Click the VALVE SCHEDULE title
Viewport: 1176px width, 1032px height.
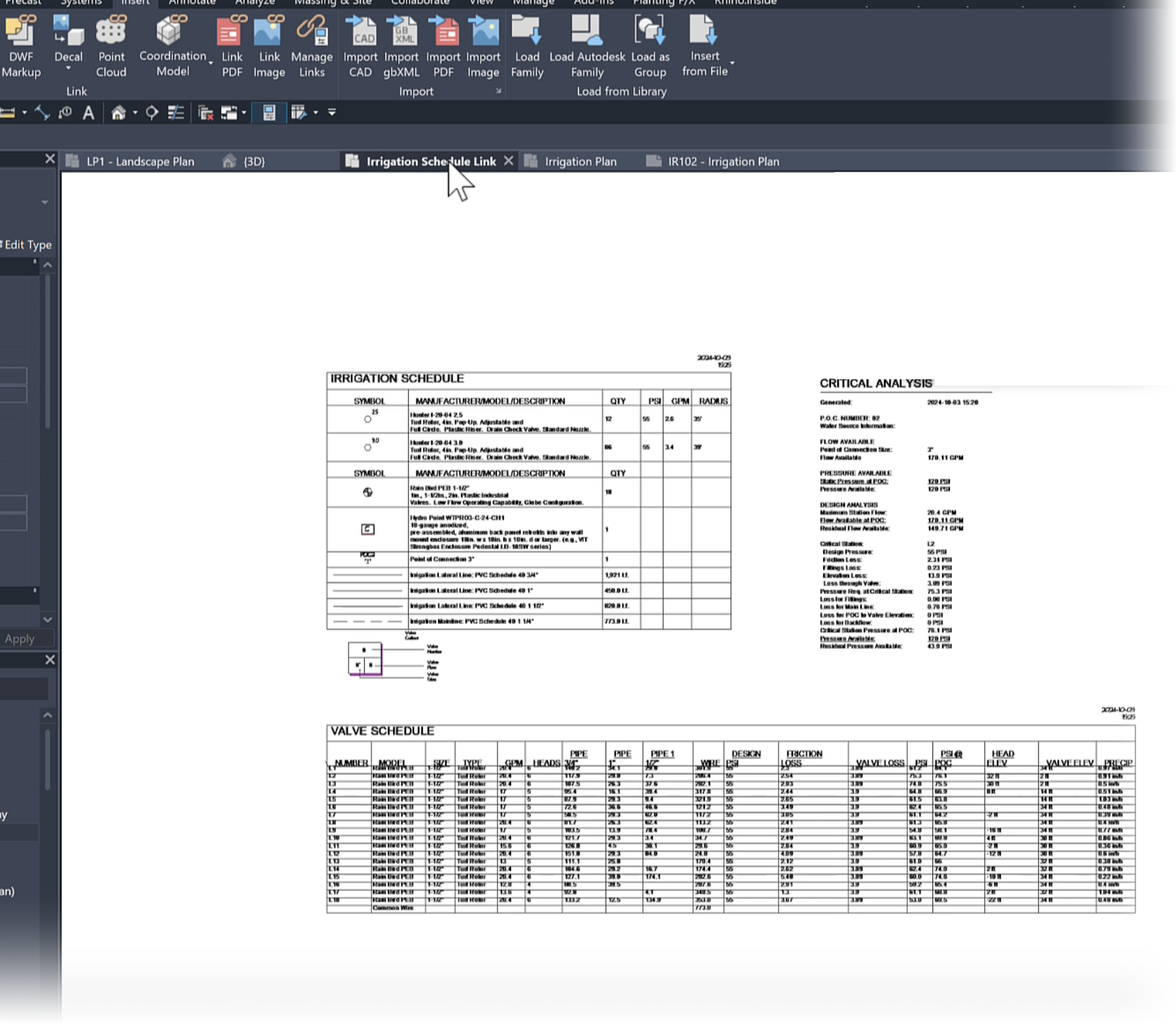point(382,731)
